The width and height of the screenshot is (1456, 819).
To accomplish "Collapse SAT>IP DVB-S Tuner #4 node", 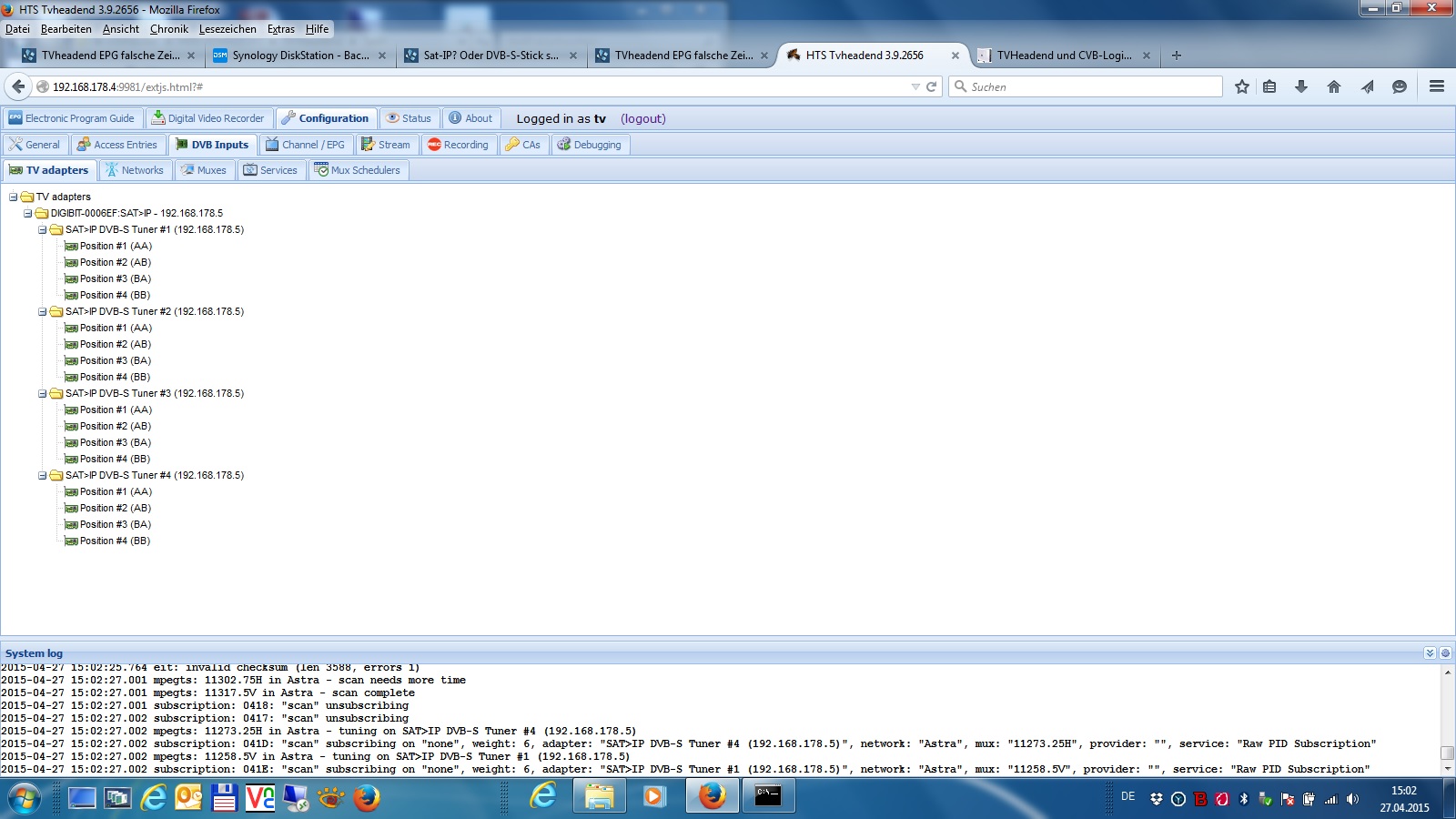I will pos(43,475).
